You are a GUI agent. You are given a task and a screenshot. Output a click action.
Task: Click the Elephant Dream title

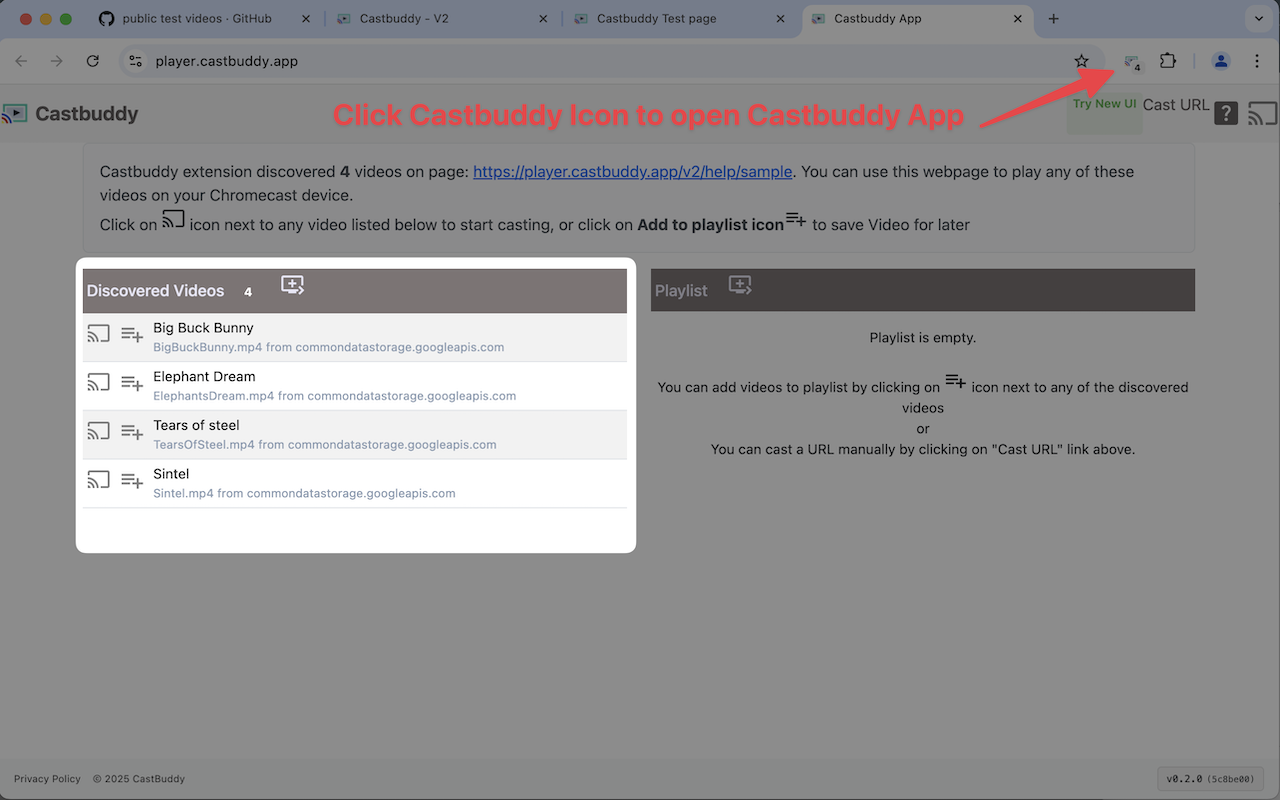pyautogui.click(x=204, y=377)
